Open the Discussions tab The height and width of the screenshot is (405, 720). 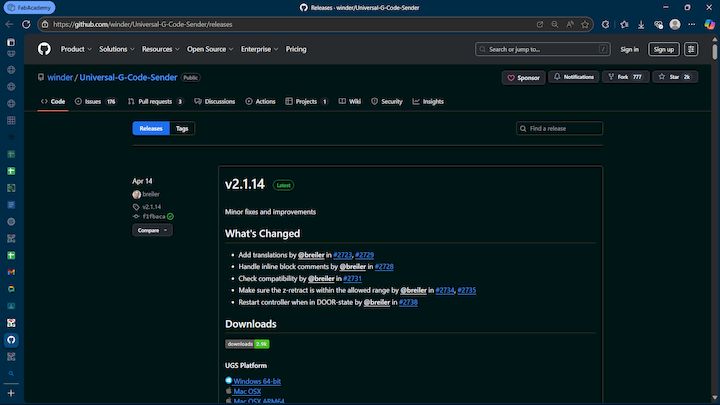click(214, 101)
